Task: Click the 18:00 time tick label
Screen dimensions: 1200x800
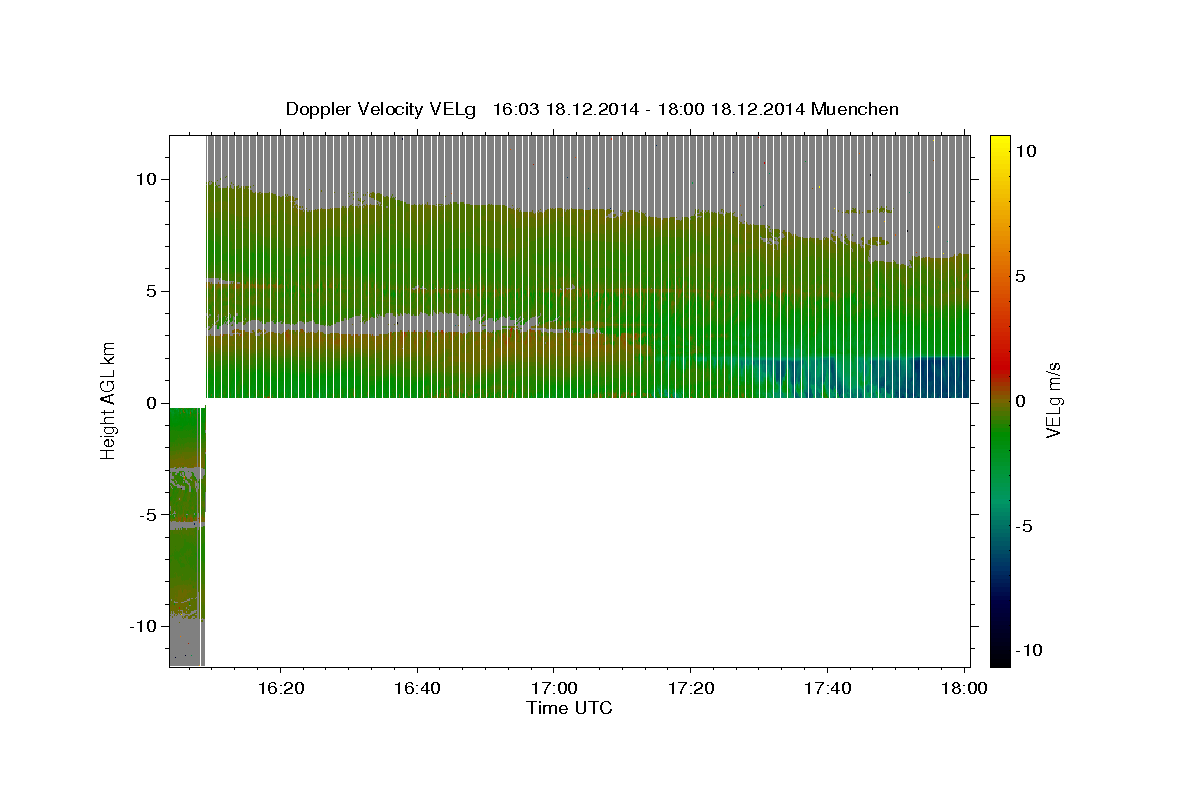Action: click(964, 689)
